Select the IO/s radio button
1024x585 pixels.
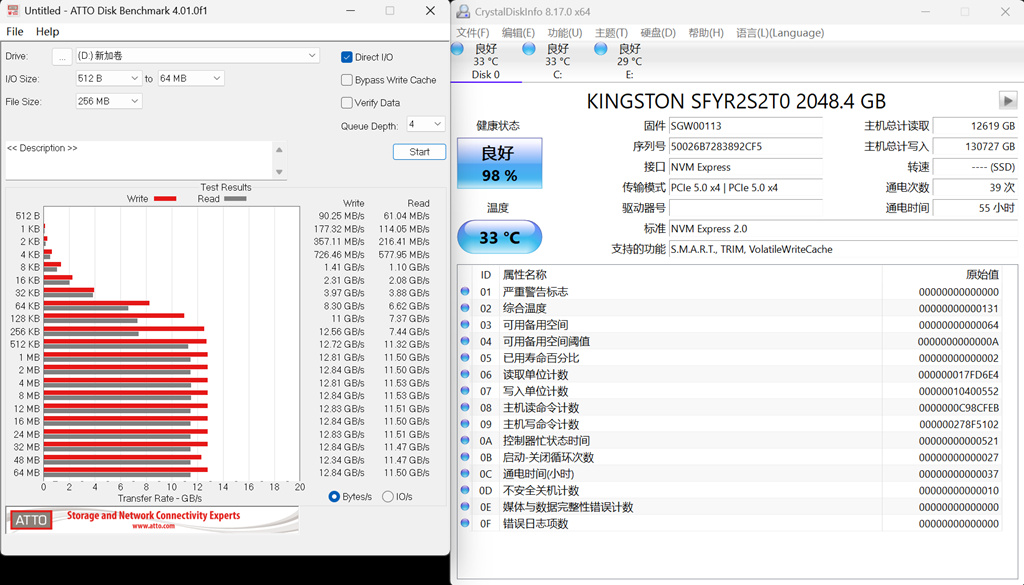click(388, 497)
